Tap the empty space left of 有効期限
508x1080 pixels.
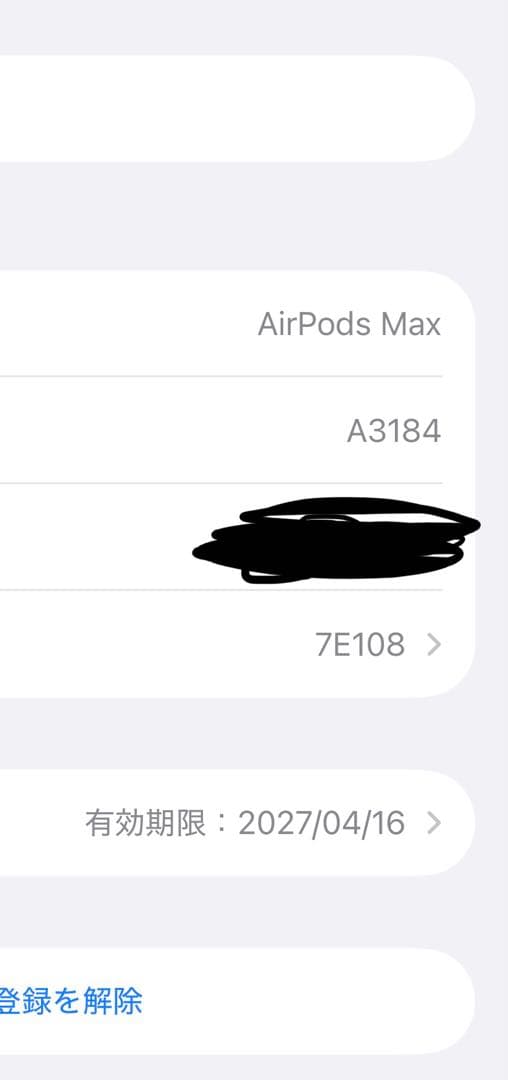41,822
